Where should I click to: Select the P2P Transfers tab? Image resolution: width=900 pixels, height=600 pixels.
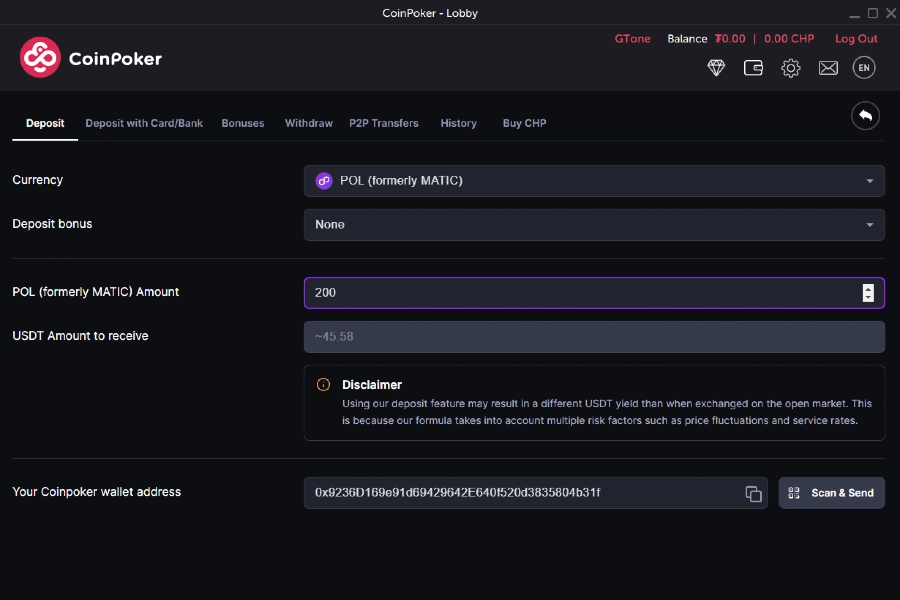[x=384, y=123]
